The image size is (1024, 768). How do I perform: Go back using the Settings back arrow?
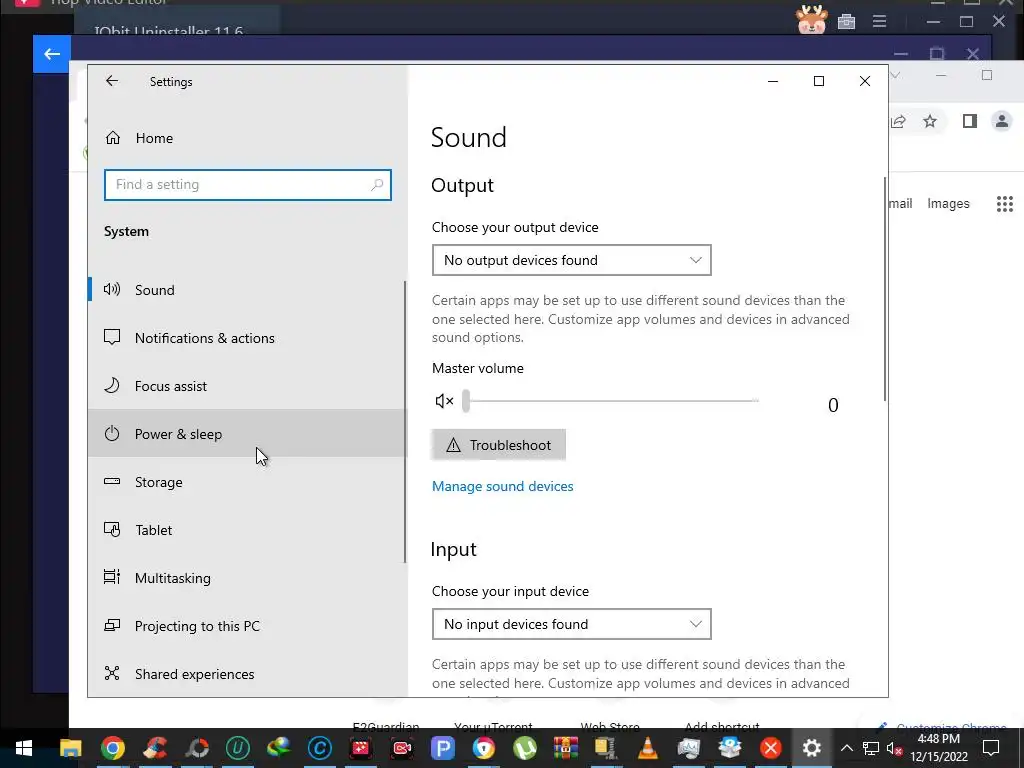coord(112,81)
